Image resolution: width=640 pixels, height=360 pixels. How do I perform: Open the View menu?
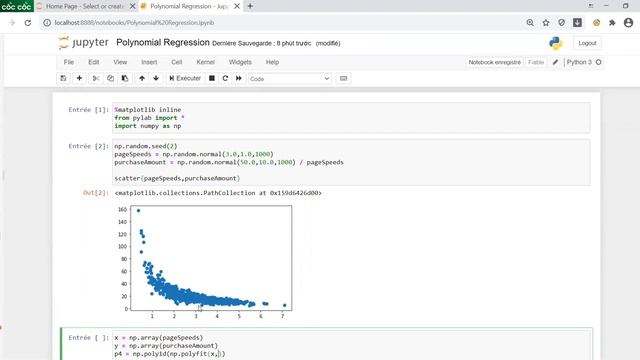click(x=120, y=62)
